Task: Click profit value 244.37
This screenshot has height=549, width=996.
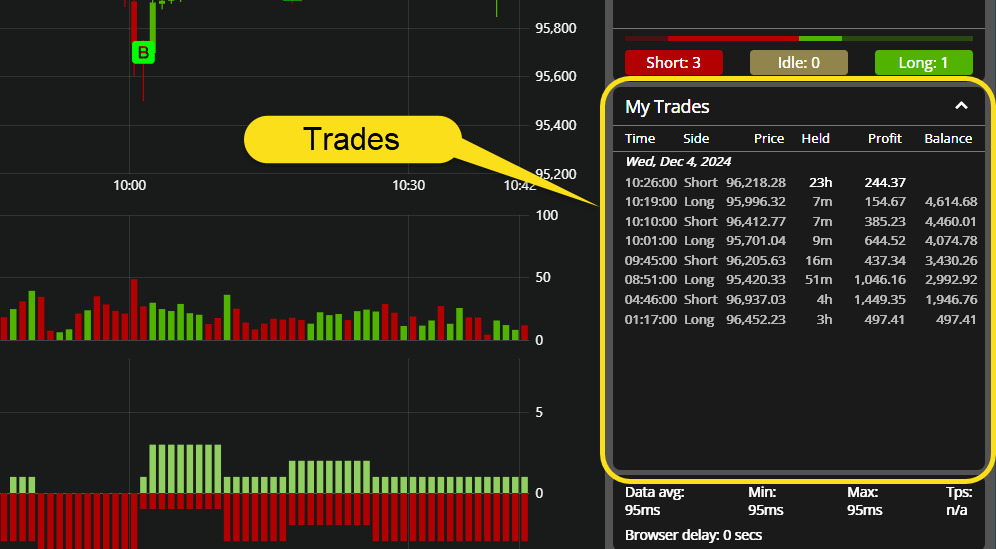Action: [x=885, y=182]
